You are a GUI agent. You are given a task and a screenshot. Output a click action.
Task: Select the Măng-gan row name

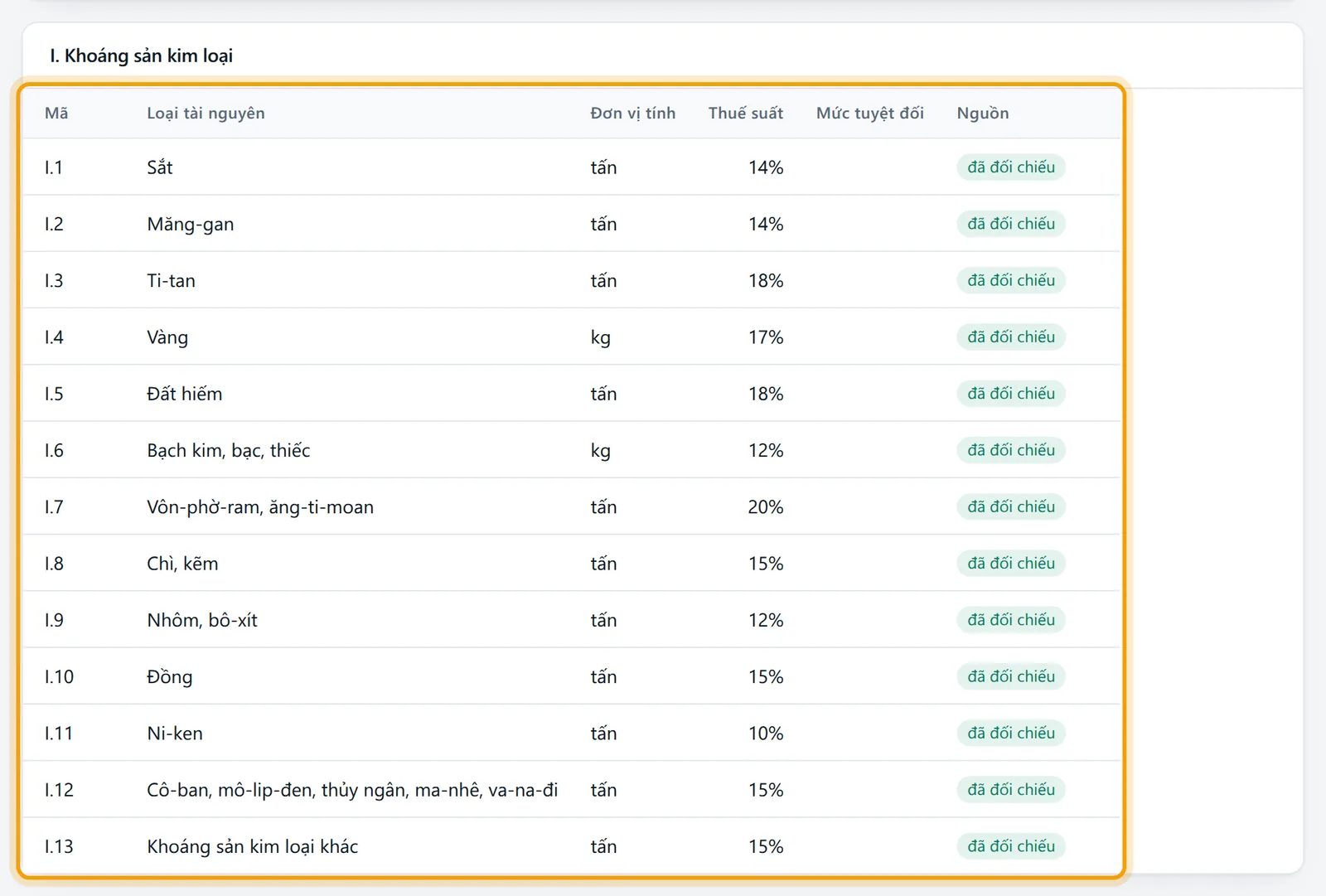point(191,225)
